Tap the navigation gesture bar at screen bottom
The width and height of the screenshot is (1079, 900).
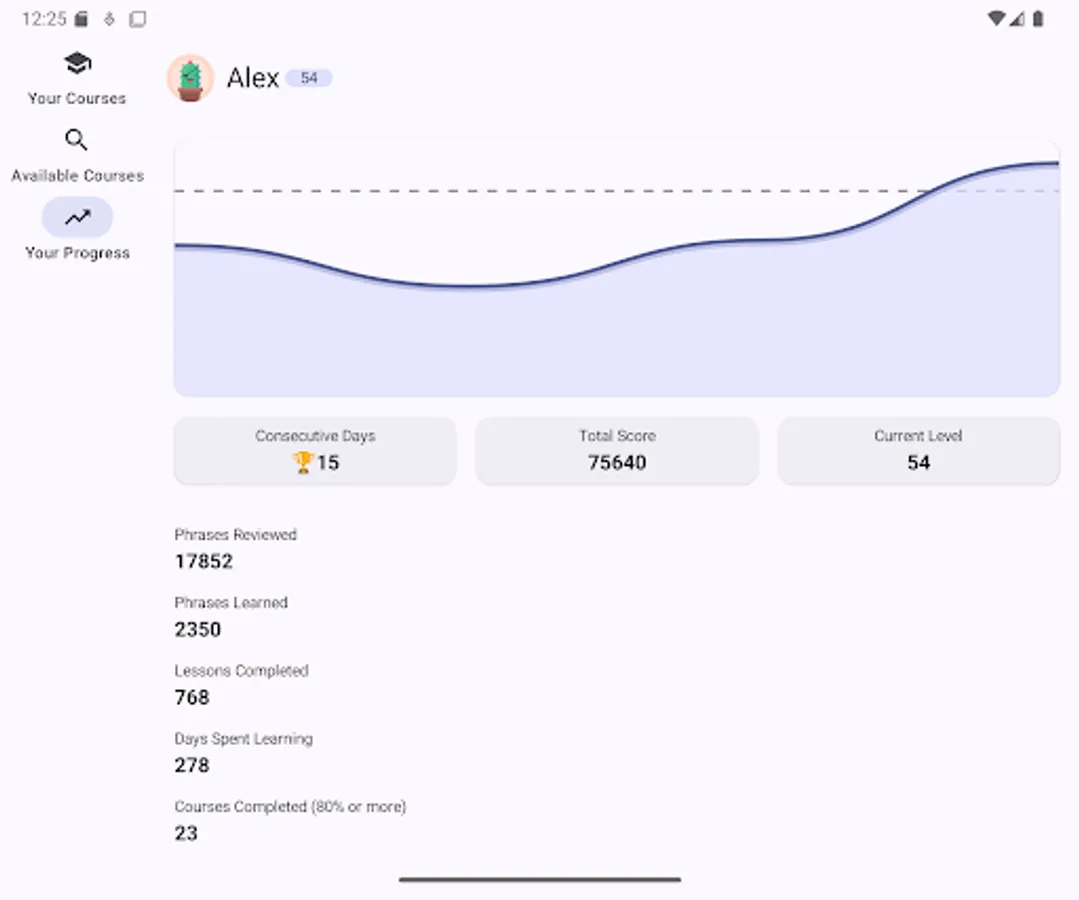tap(539, 879)
